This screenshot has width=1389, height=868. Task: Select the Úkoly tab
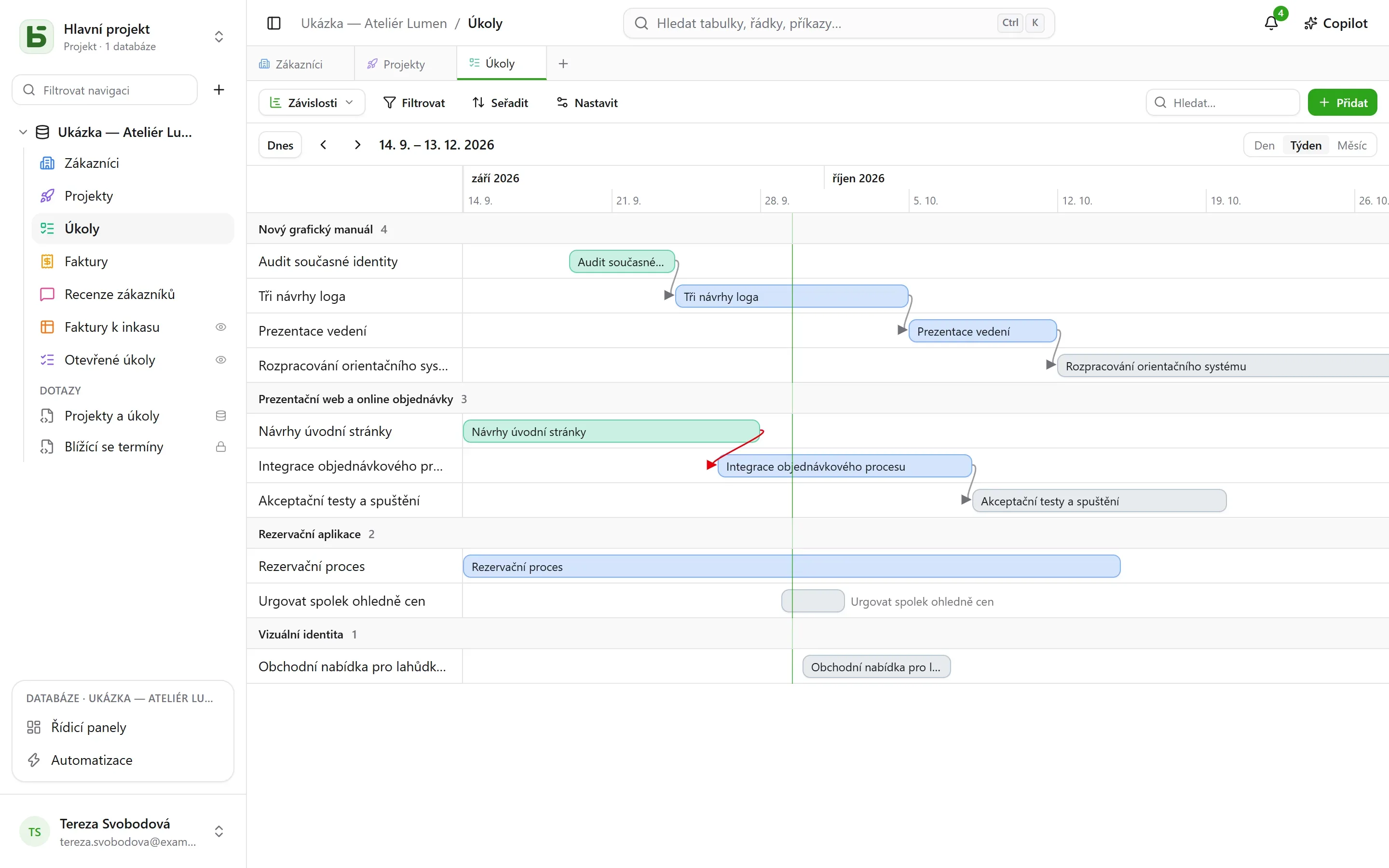tap(502, 64)
